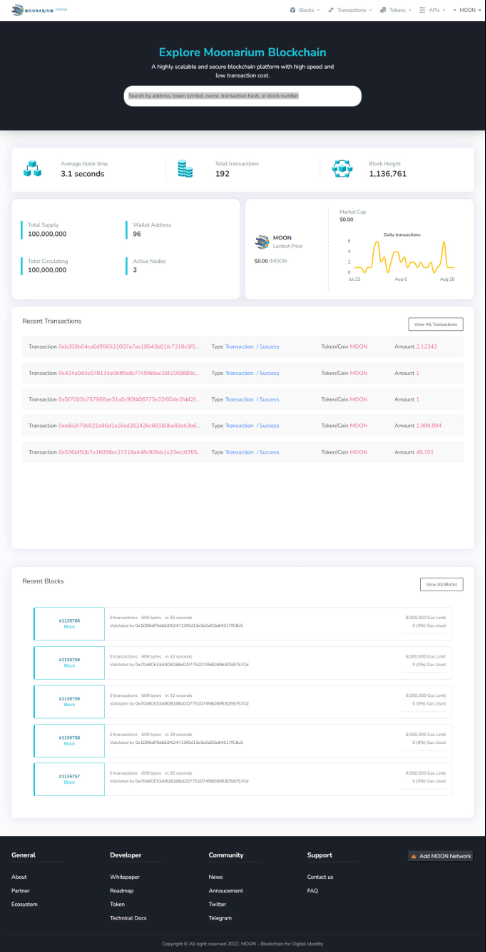Open the Ecosystem footer link
Screen dimensions: 486x952
(x=23, y=904)
